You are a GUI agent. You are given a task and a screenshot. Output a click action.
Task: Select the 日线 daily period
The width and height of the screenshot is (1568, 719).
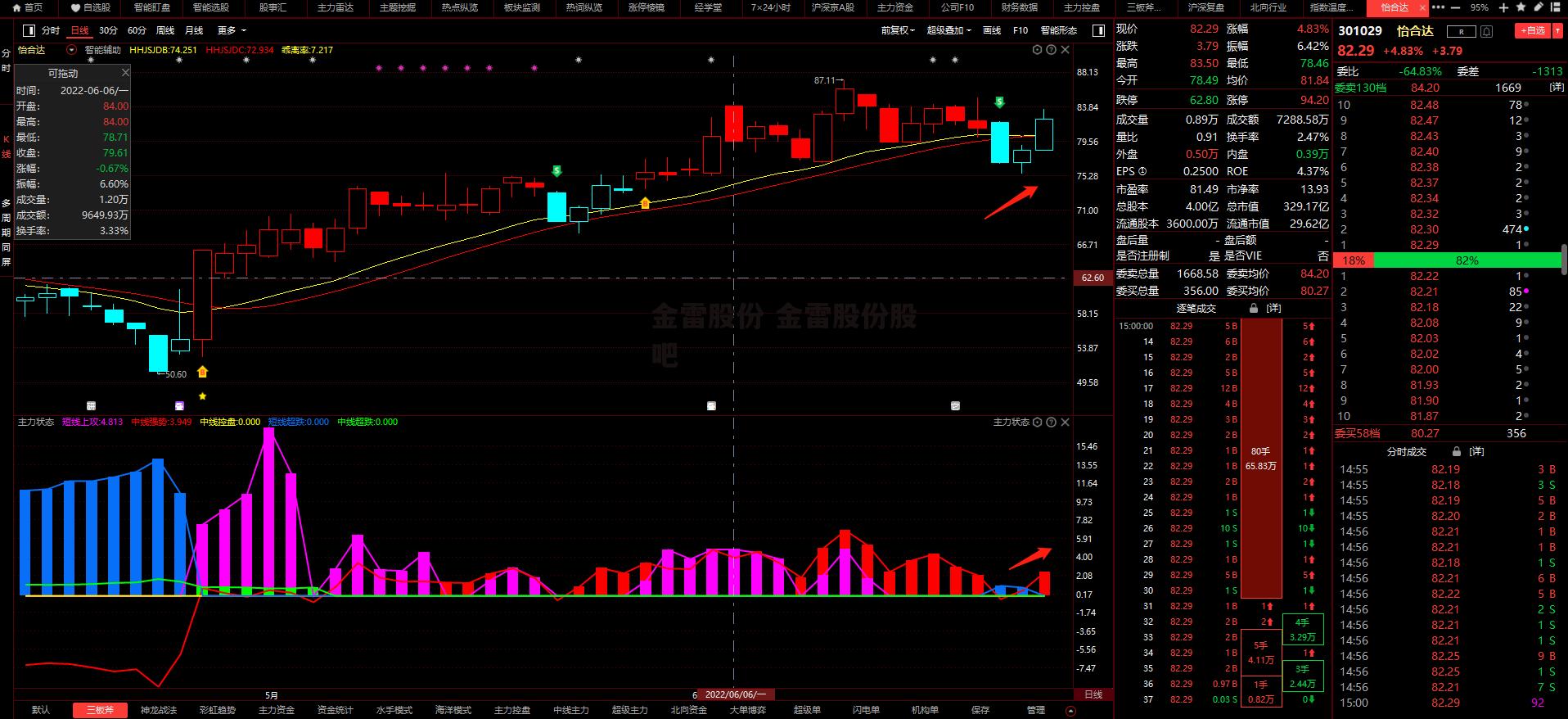(x=79, y=30)
